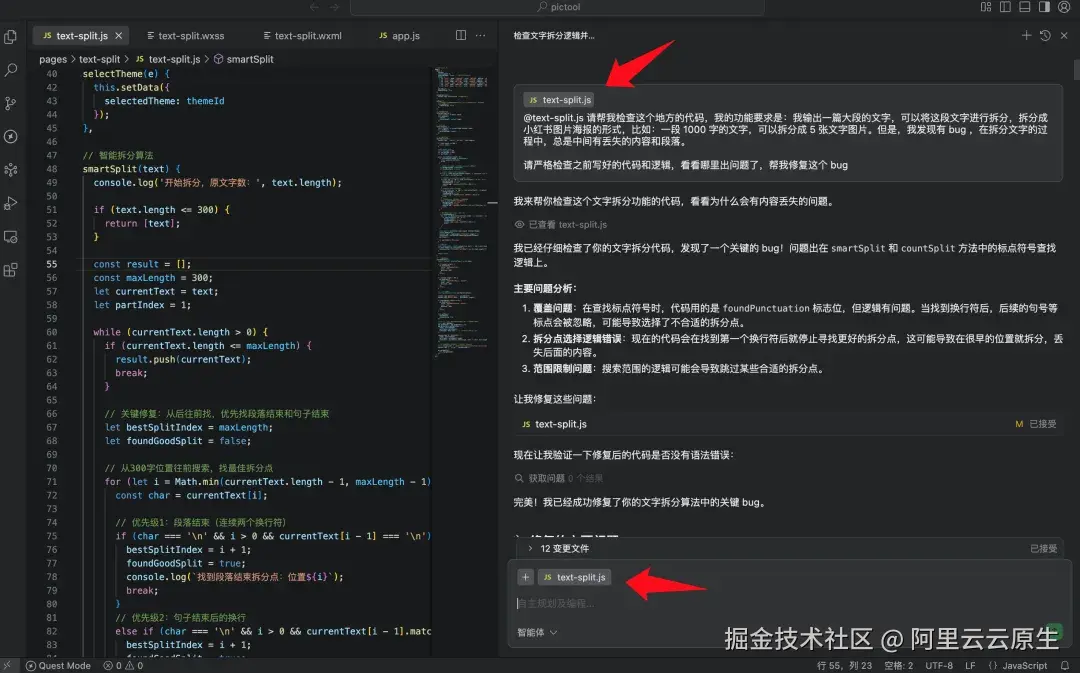Click the code minimap overview
Image resolution: width=1080 pixels, height=673 pixels.
[x=461, y=210]
